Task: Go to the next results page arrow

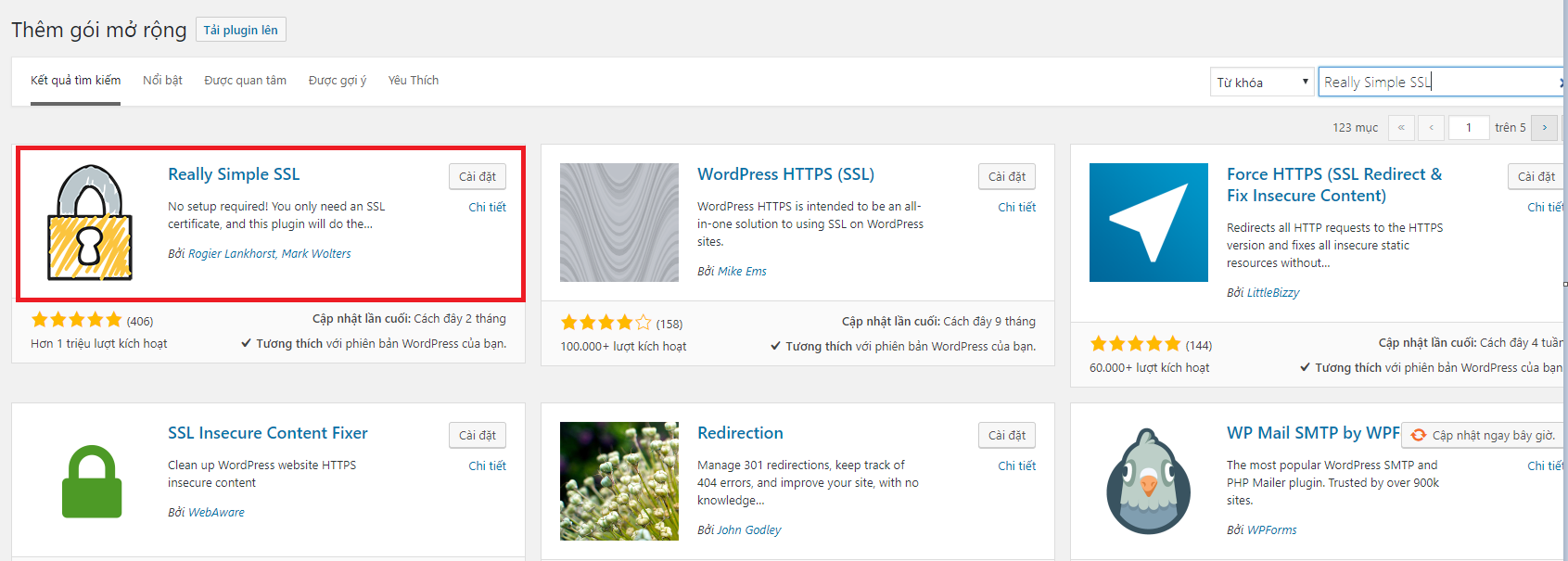Action: (x=1544, y=128)
